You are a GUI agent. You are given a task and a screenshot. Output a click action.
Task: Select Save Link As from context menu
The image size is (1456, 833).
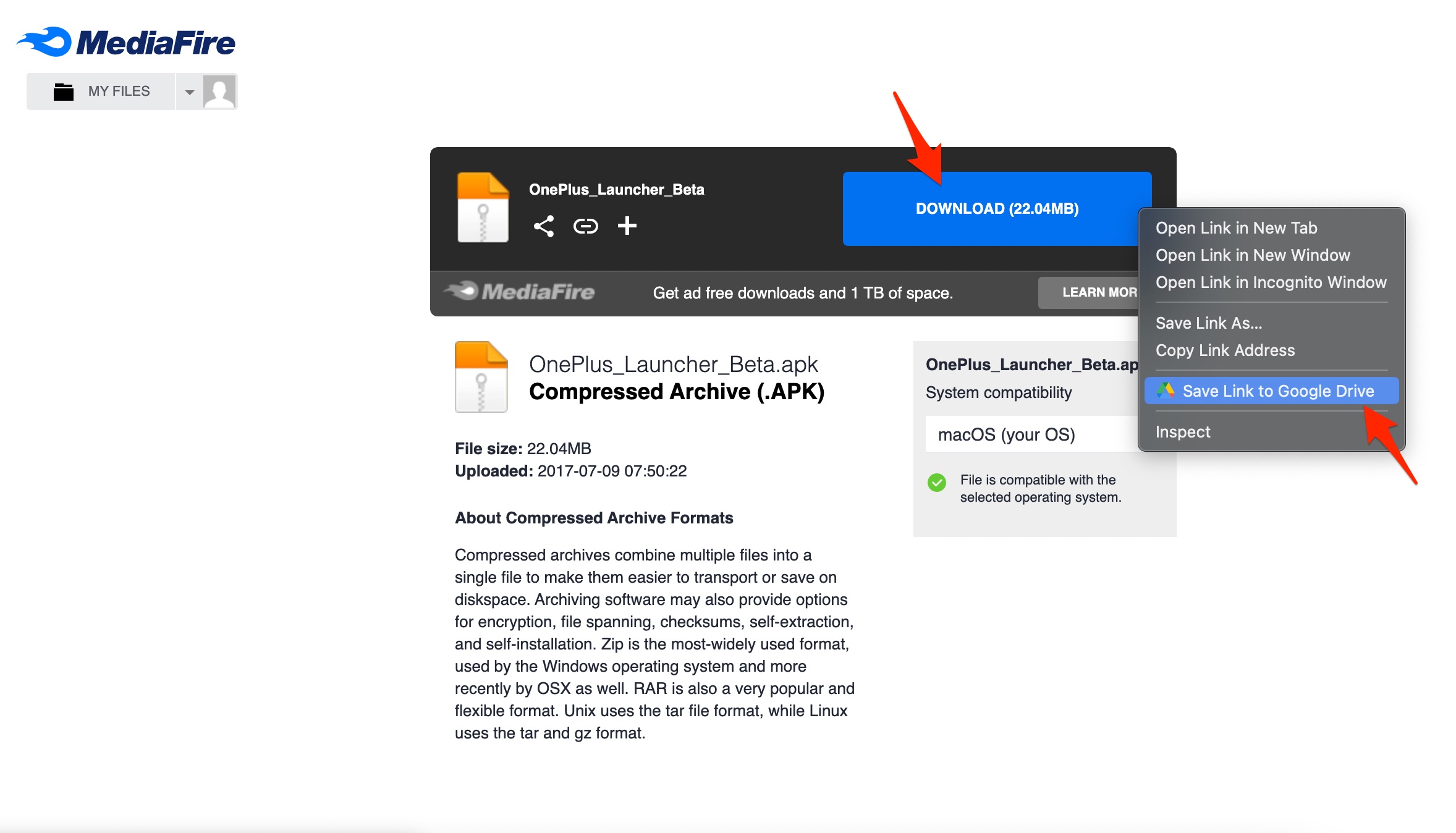tap(1208, 322)
